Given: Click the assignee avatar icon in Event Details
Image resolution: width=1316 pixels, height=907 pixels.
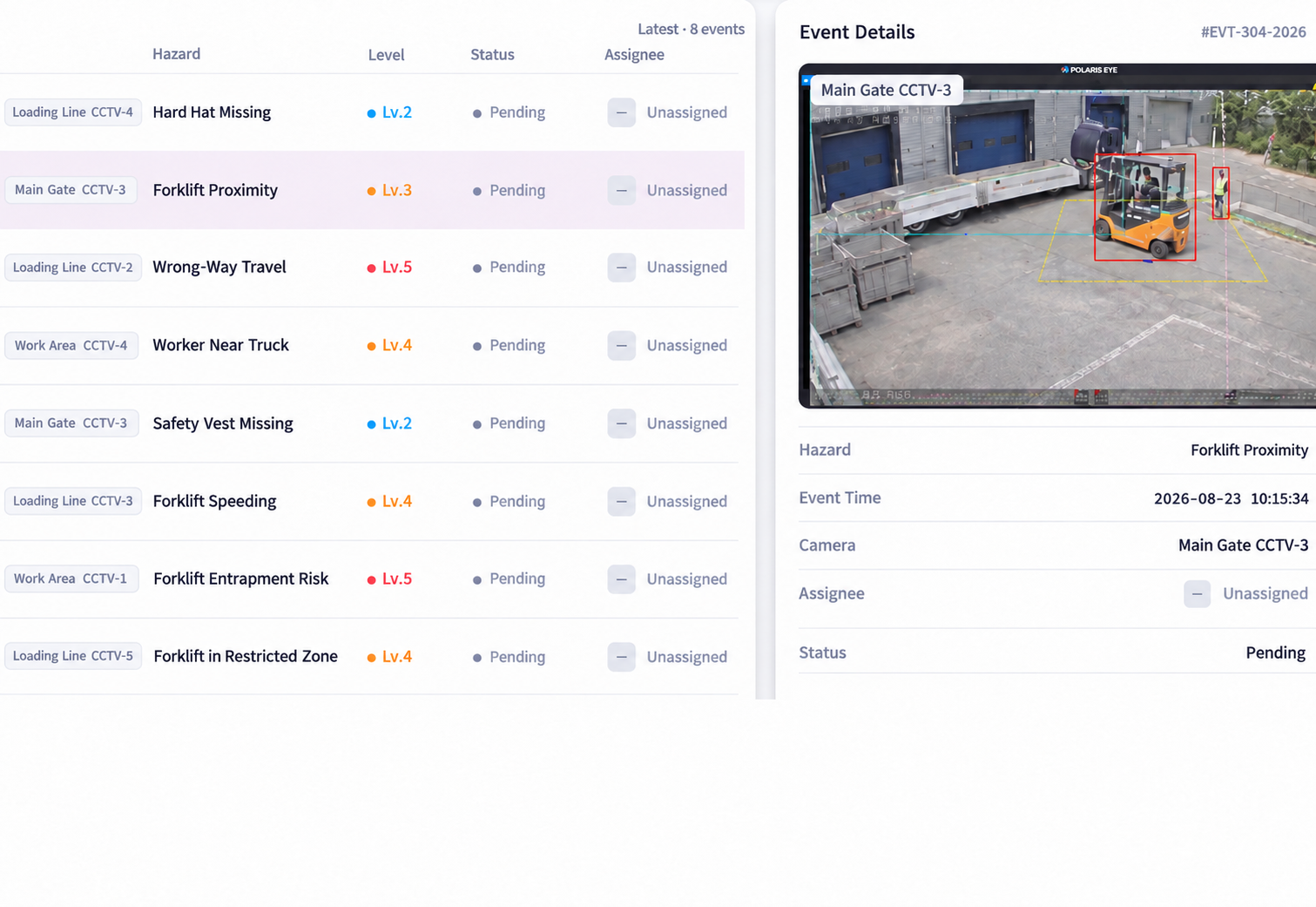Looking at the screenshot, I should coord(1197,593).
